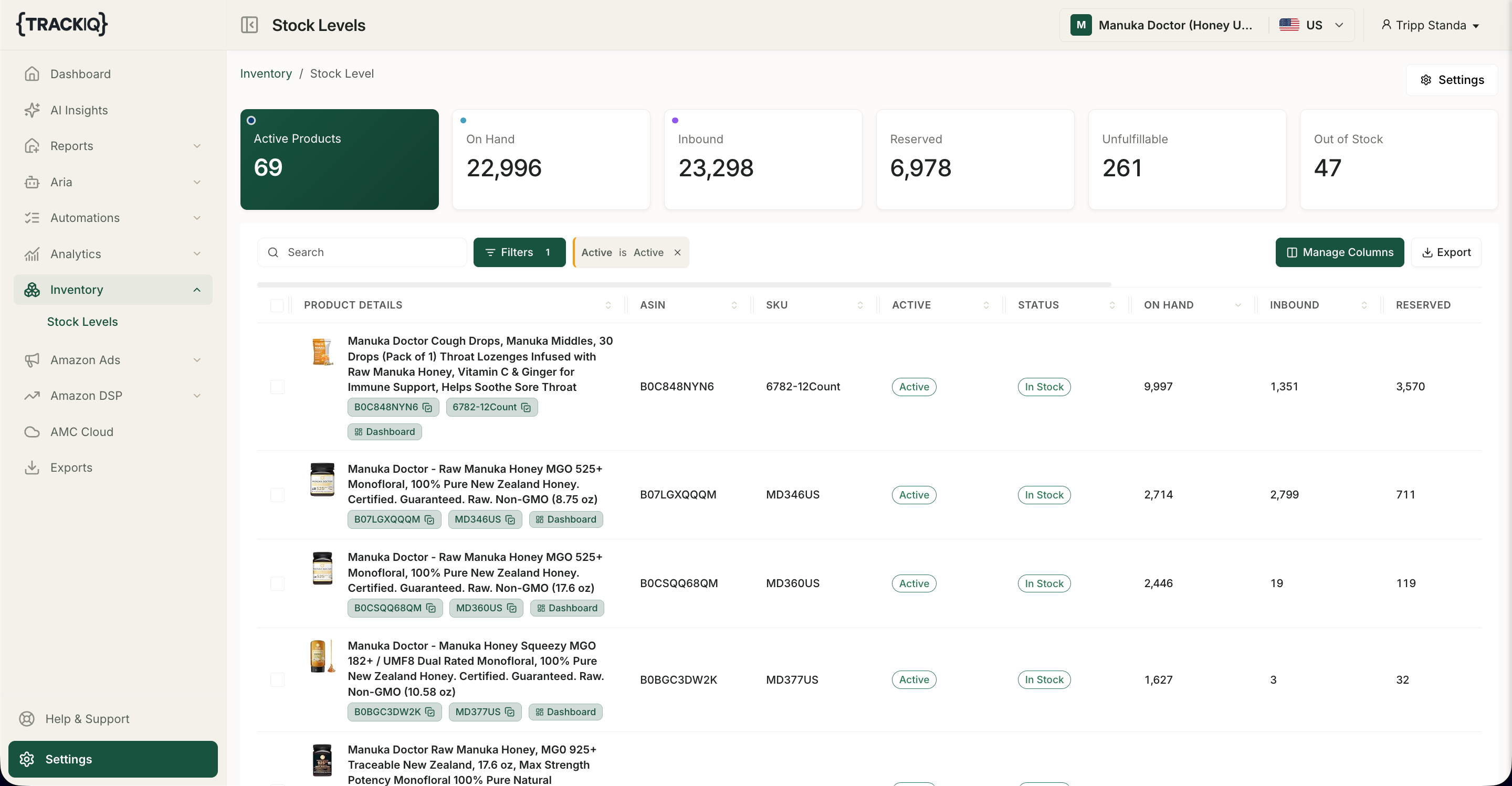The height and width of the screenshot is (786, 1512).
Task: Open the Settings button at top right
Action: (x=1452, y=80)
